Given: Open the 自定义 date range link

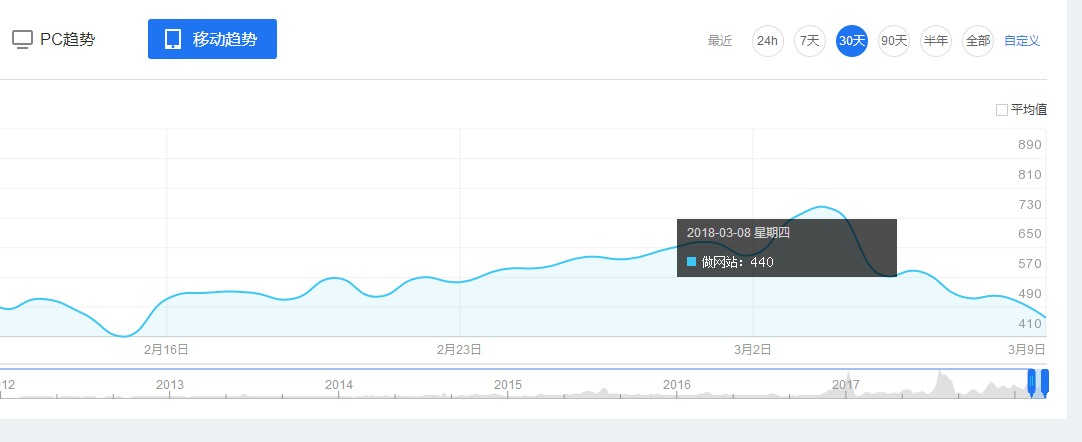Looking at the screenshot, I should pyautogui.click(x=1021, y=41).
